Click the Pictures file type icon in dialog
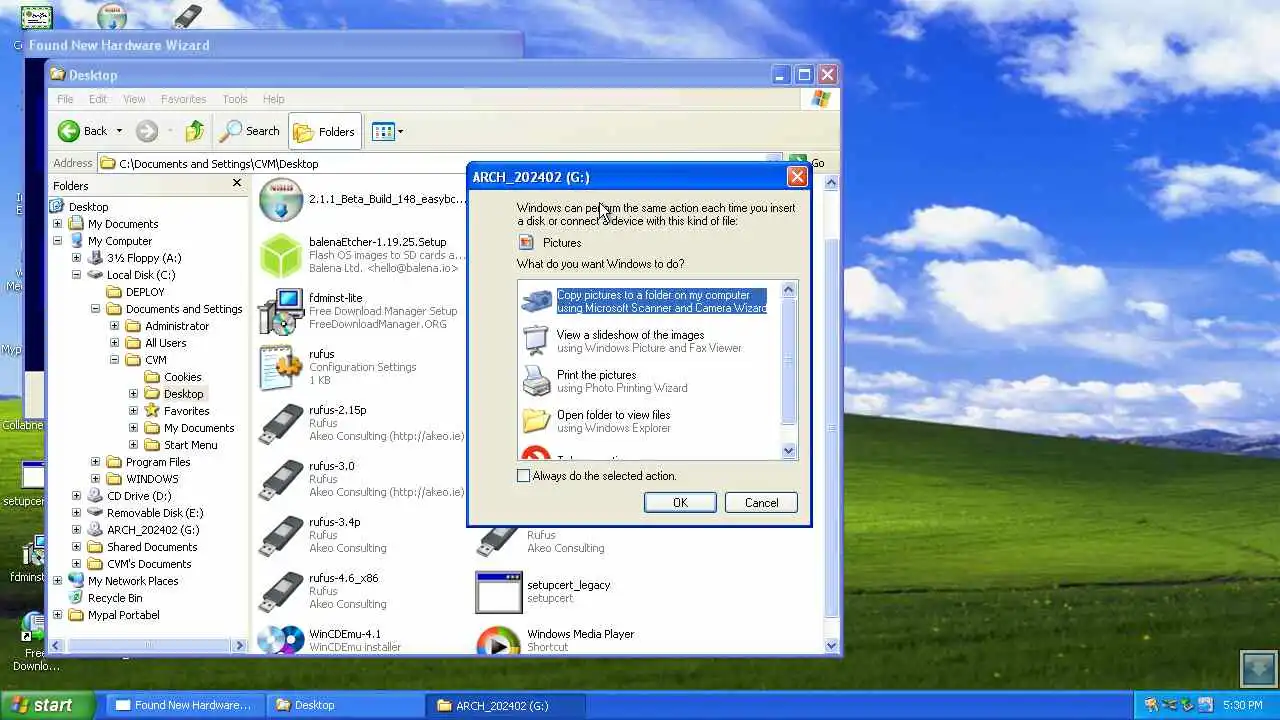Image resolution: width=1280 pixels, height=720 pixels. click(x=526, y=242)
